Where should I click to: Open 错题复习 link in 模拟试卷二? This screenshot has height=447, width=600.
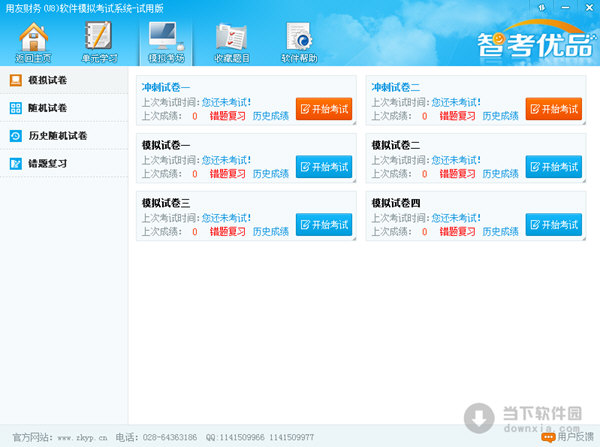click(458, 174)
